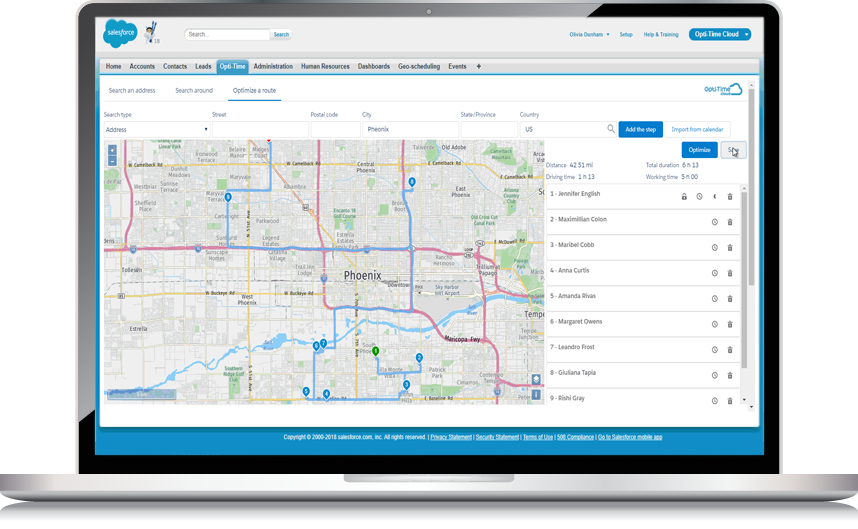Click green start marker 1 on map
Image resolution: width=858 pixels, height=529 pixels.
click(x=375, y=351)
